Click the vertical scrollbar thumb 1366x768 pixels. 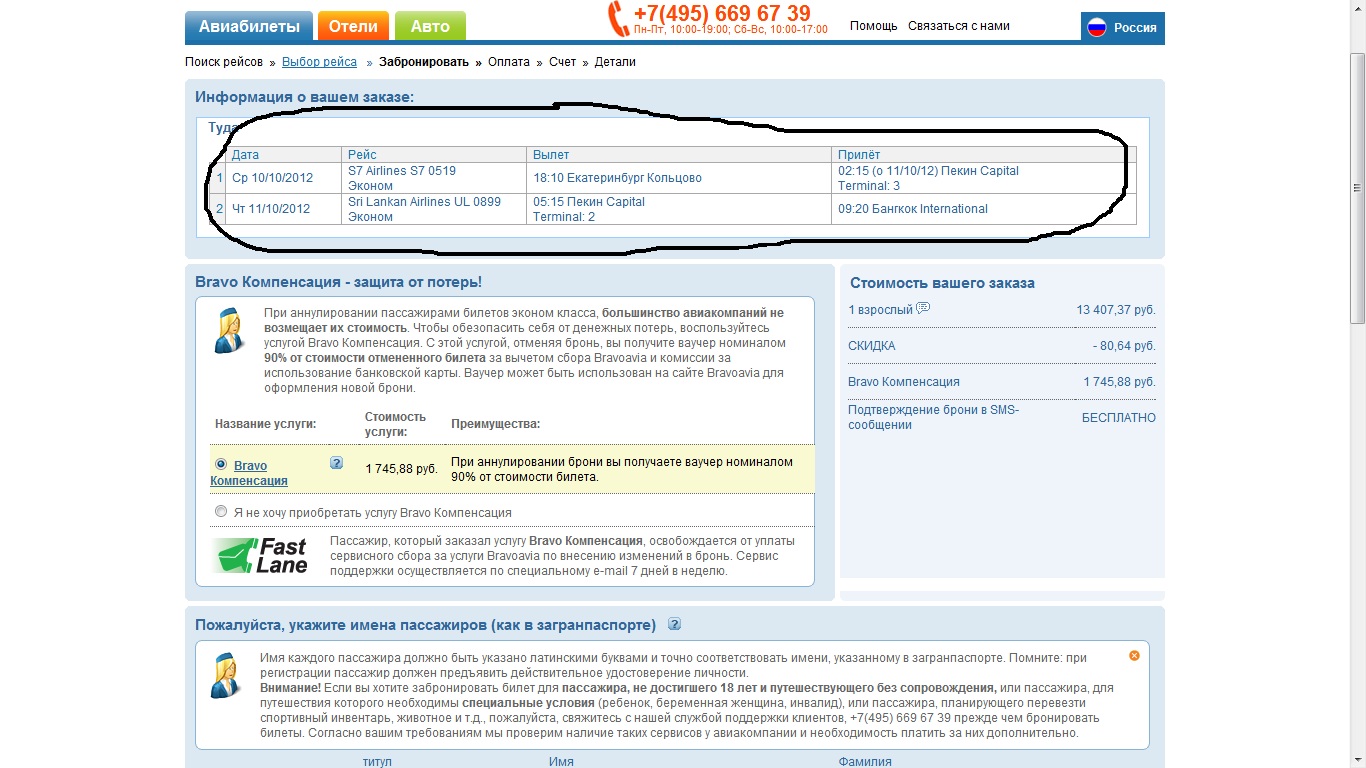1357,188
